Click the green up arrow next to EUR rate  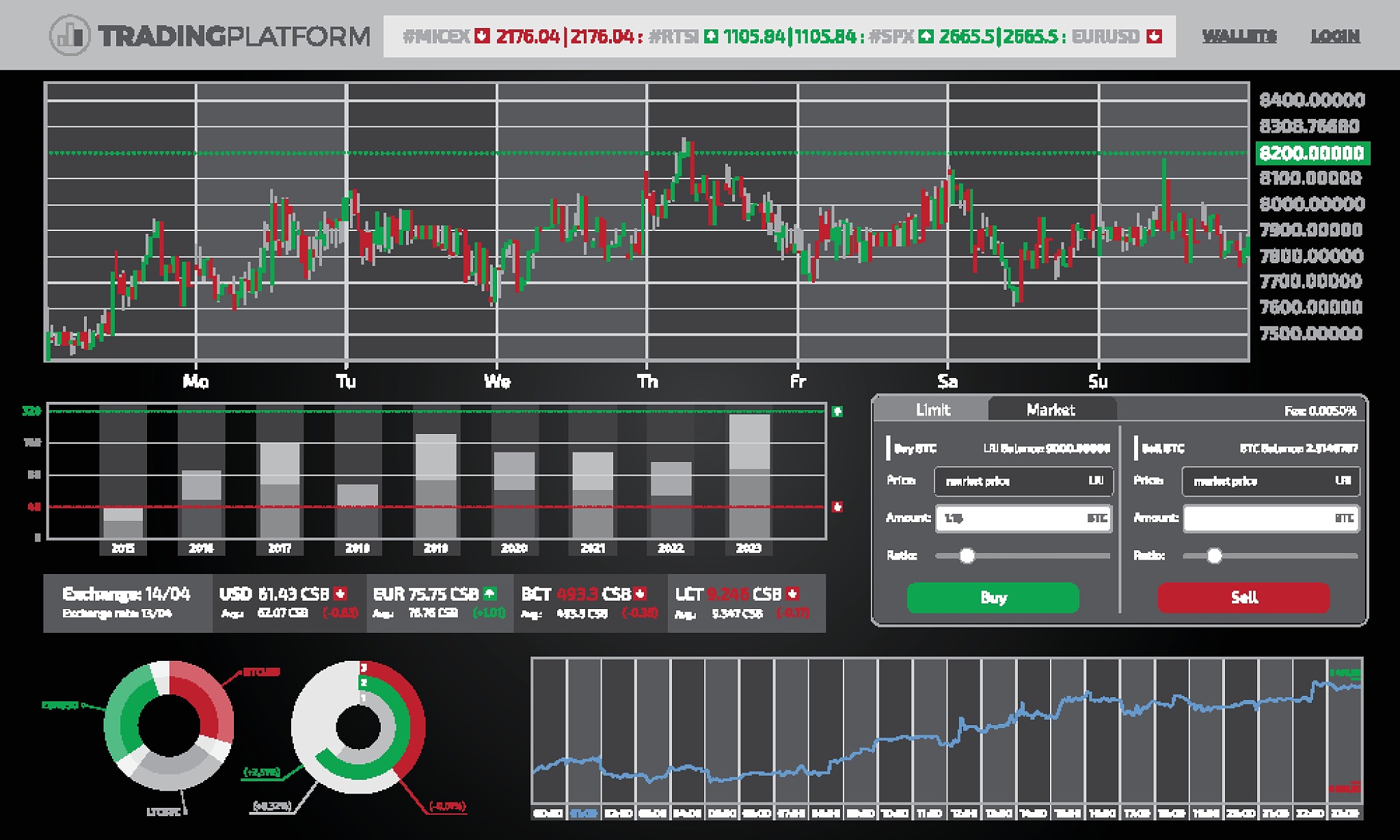tap(489, 593)
